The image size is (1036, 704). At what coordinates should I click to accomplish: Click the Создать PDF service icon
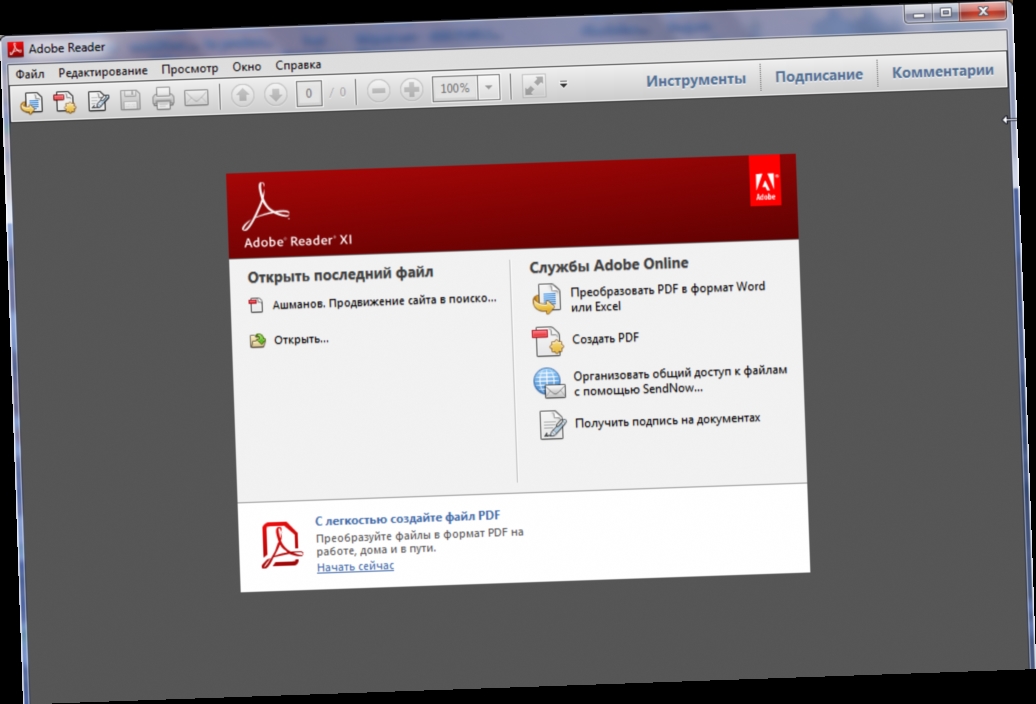click(548, 341)
